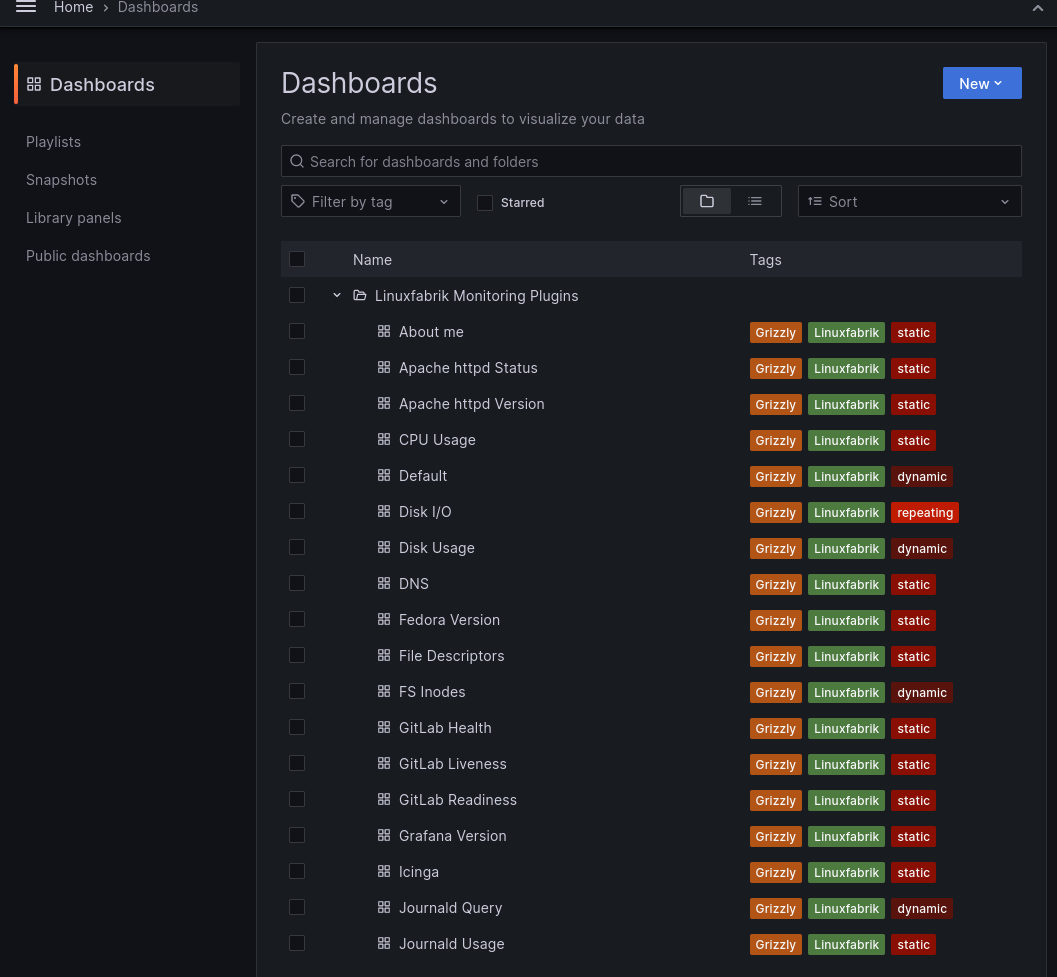
Task: Open the CPU Usage dashboard
Action: (x=437, y=440)
